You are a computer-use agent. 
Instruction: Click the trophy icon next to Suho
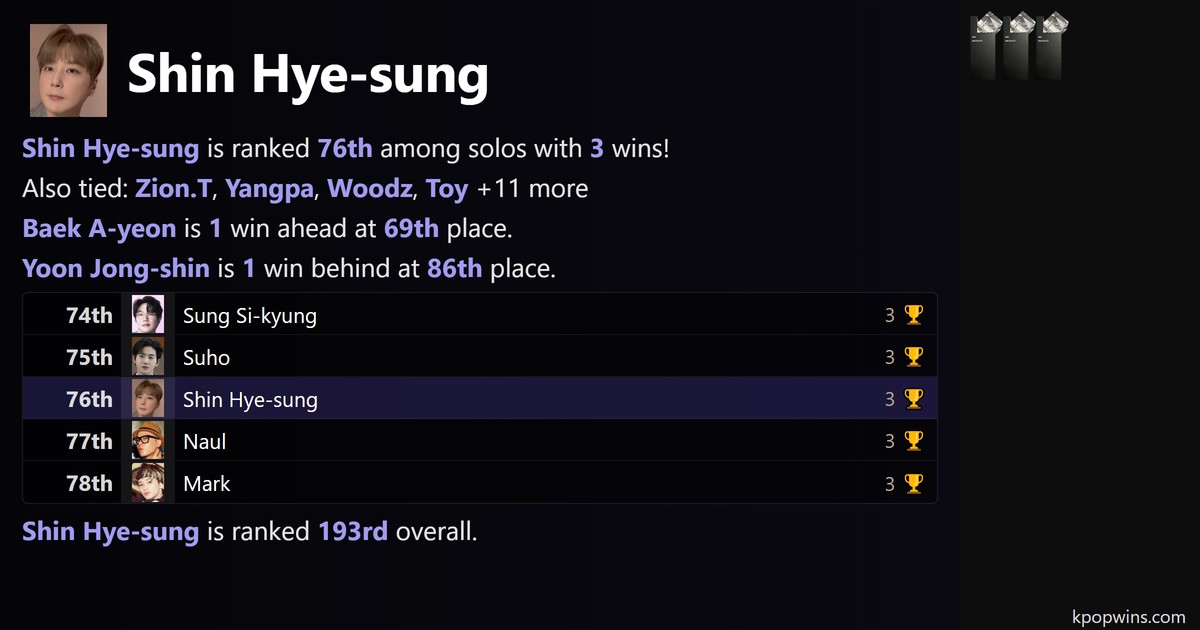tap(913, 358)
